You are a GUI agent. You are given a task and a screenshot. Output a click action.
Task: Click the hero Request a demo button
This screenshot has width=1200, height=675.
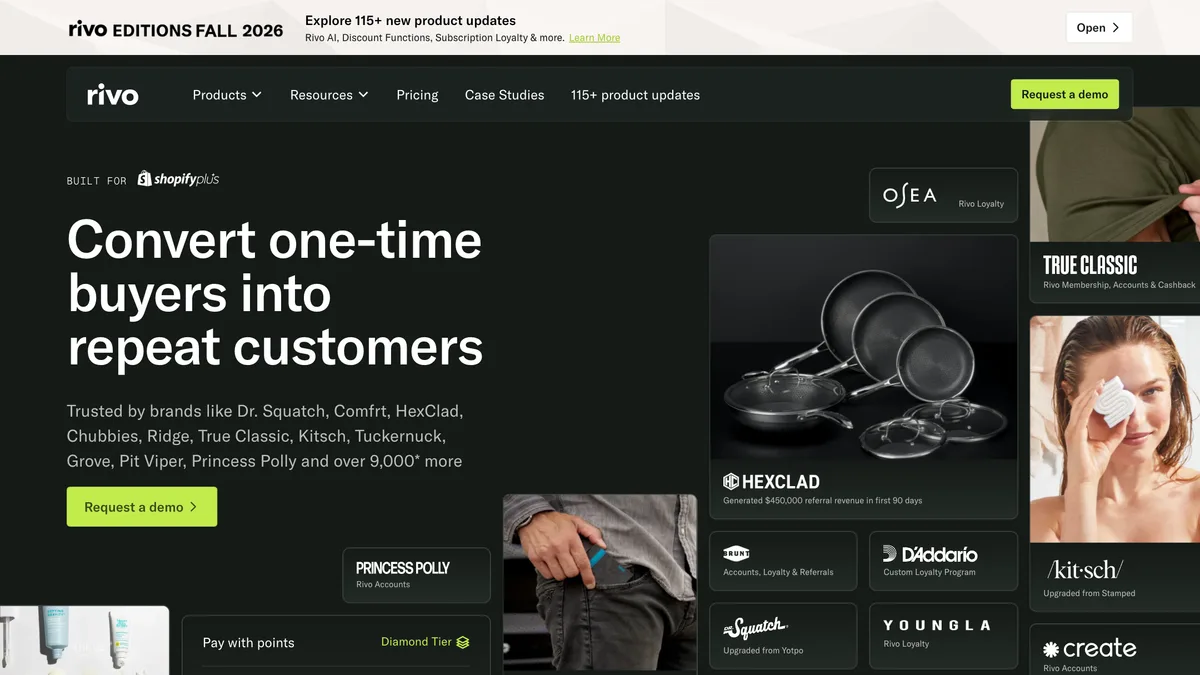coord(142,507)
